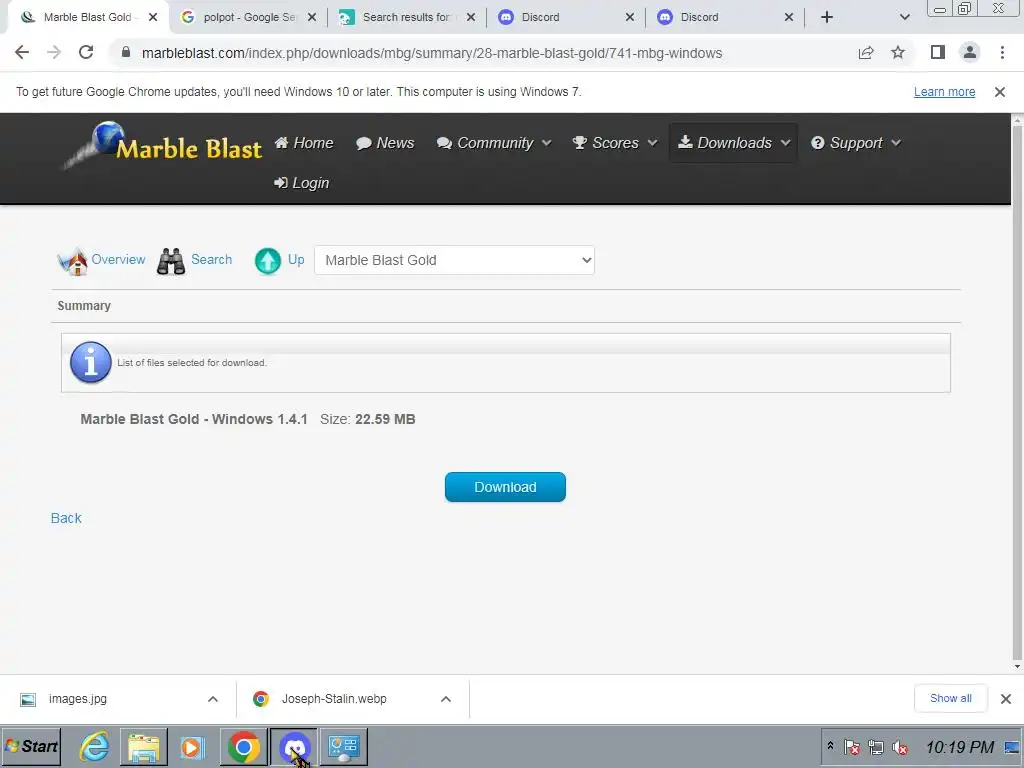1024x768 pixels.
Task: Click Show all downloads
Action: tap(950, 699)
